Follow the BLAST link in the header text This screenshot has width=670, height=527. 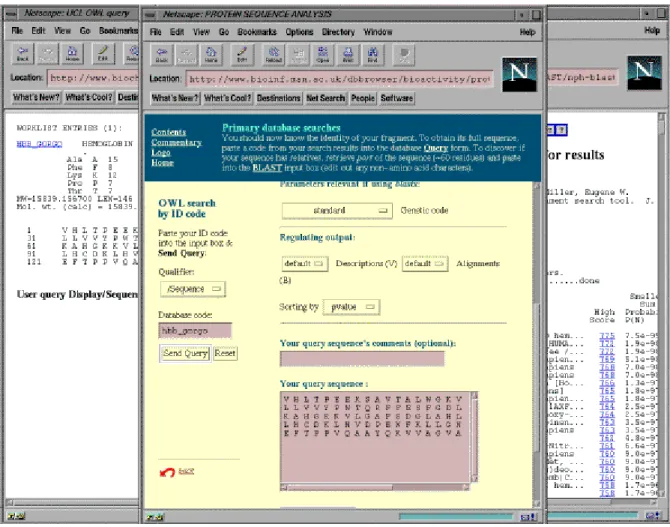tap(267, 168)
